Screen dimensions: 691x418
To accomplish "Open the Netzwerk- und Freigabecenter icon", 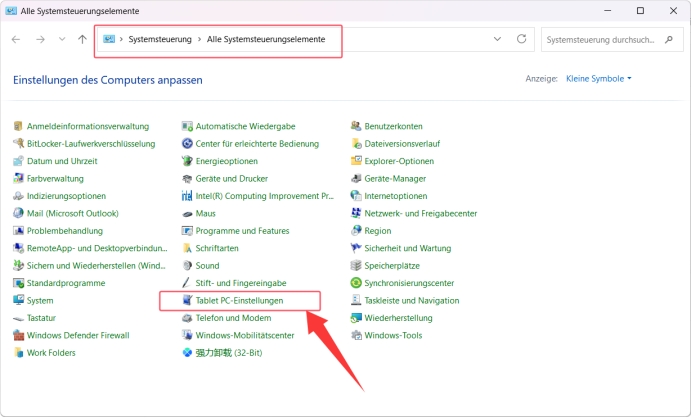I will point(356,214).
